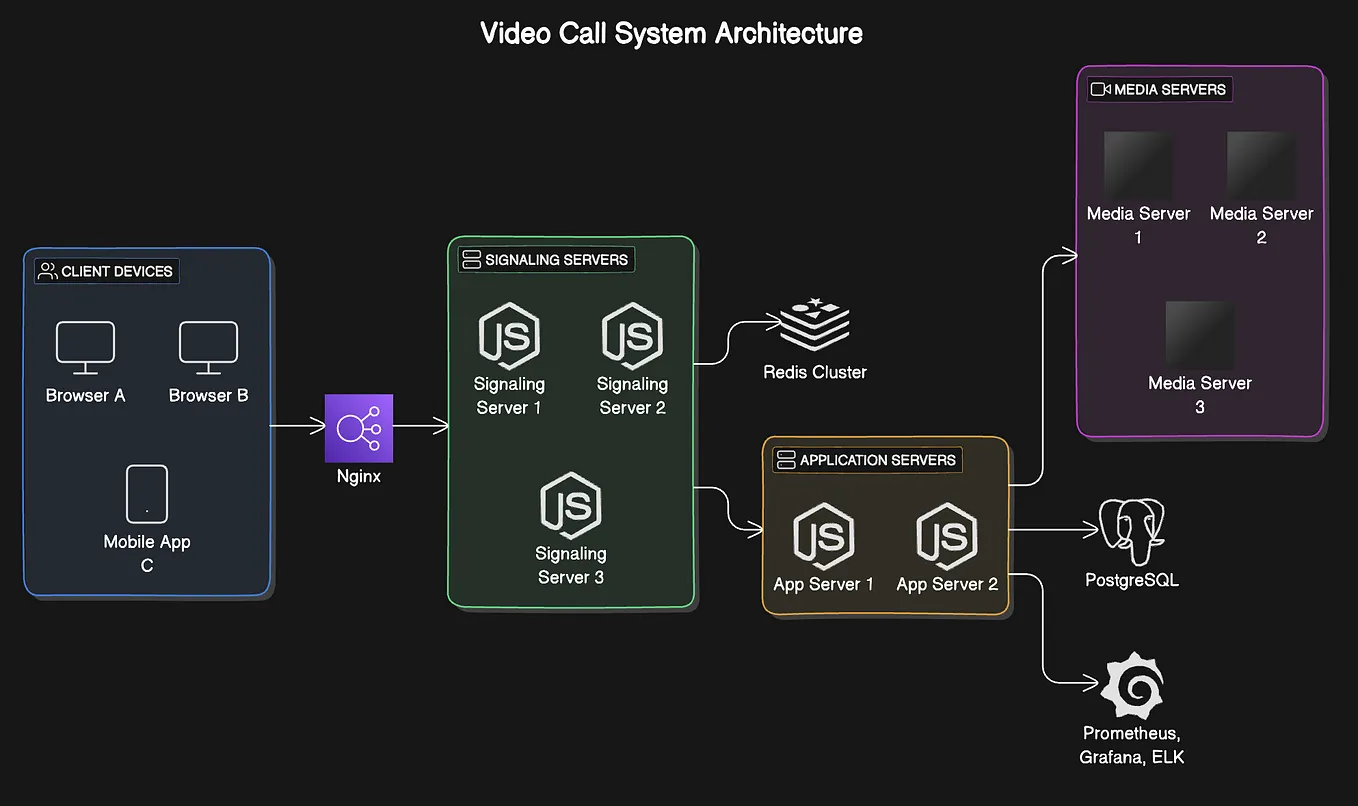Select the Media Server 2 square icon
Viewport: 1358px width, 806px height.
[x=1261, y=164]
